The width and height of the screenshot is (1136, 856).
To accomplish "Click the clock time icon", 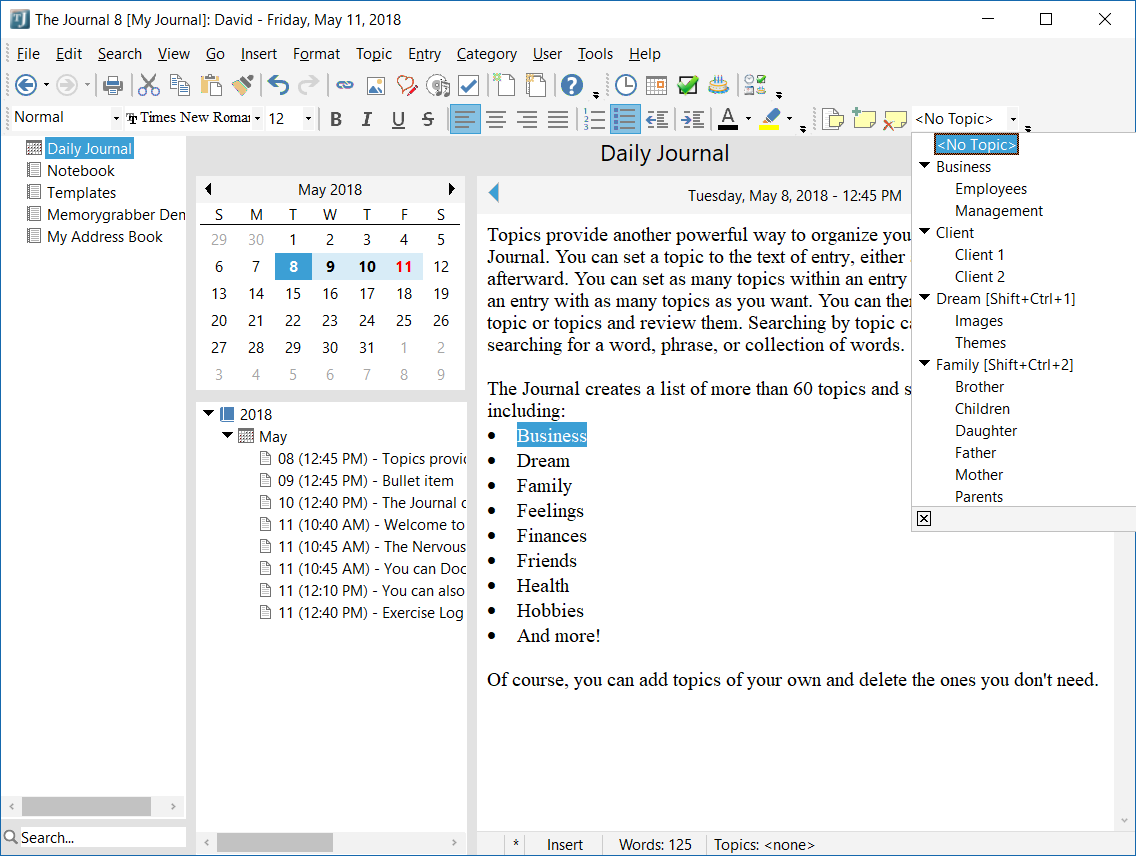I will click(x=625, y=85).
